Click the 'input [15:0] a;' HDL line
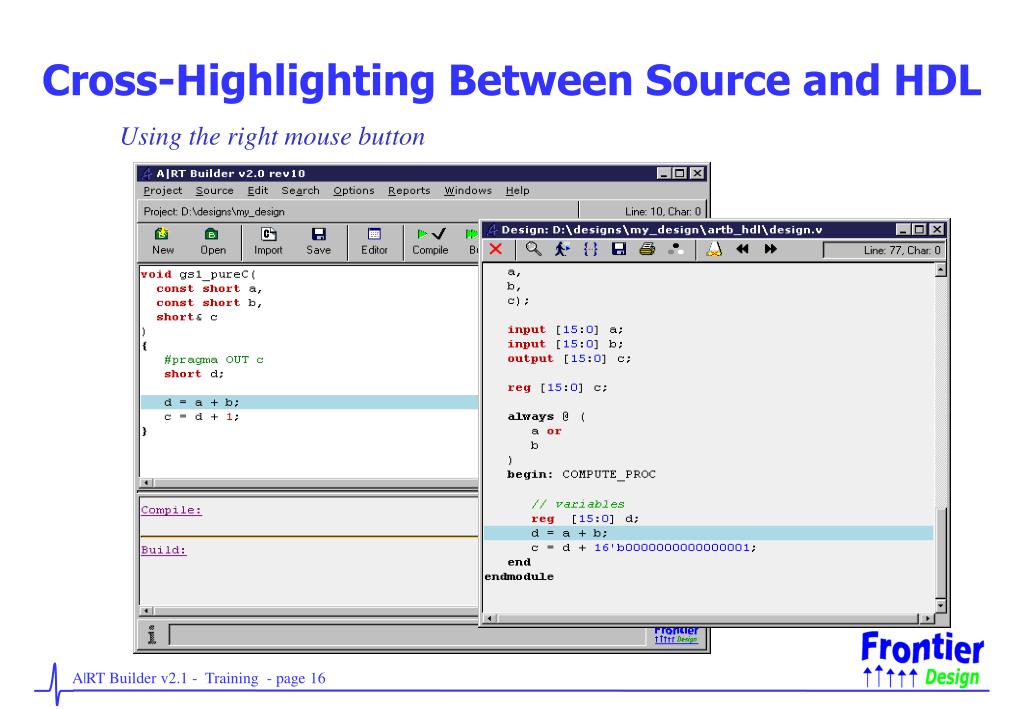This screenshot has width=1024, height=709. point(566,330)
